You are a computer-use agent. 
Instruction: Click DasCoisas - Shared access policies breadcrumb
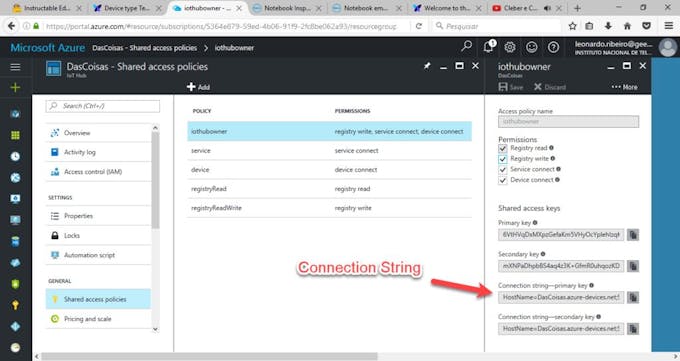pos(144,48)
